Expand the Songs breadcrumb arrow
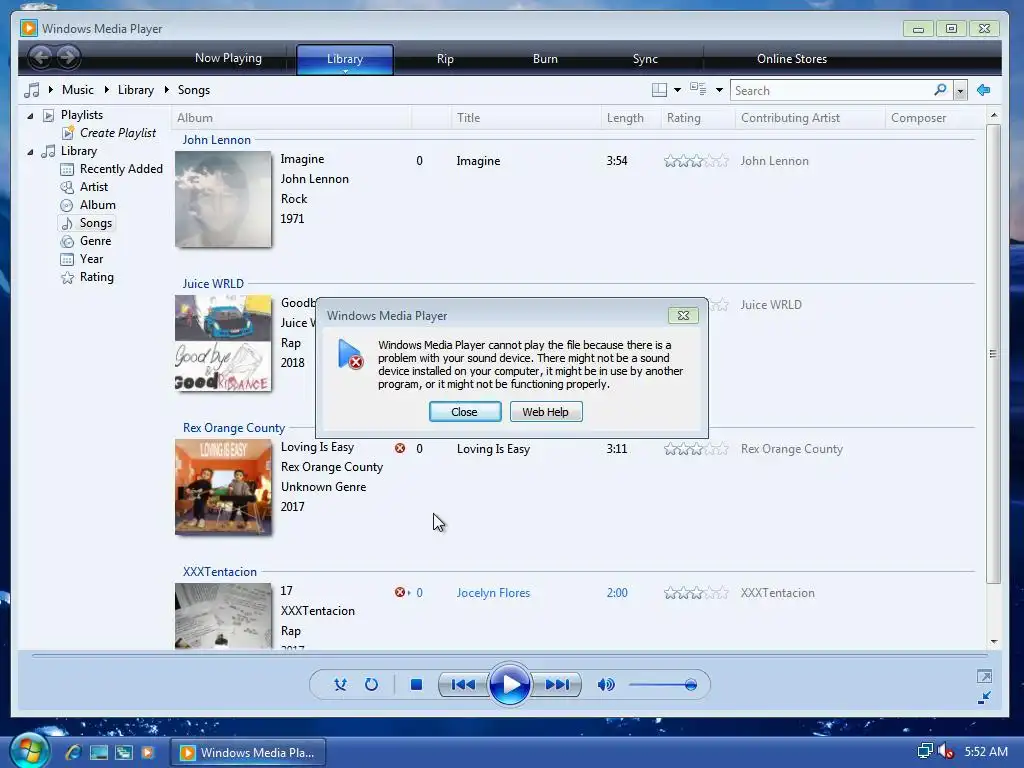The image size is (1024, 768). pyautogui.click(x=167, y=89)
